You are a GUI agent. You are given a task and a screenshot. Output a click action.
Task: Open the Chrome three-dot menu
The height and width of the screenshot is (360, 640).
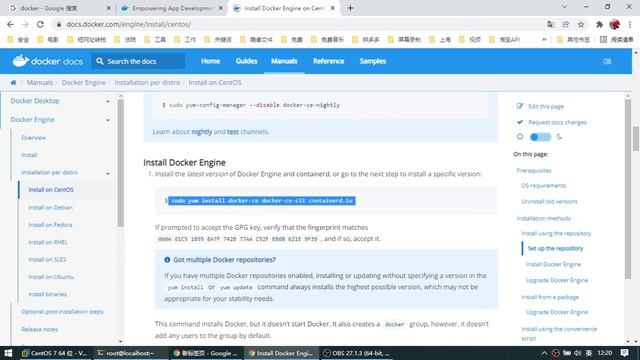(630, 24)
